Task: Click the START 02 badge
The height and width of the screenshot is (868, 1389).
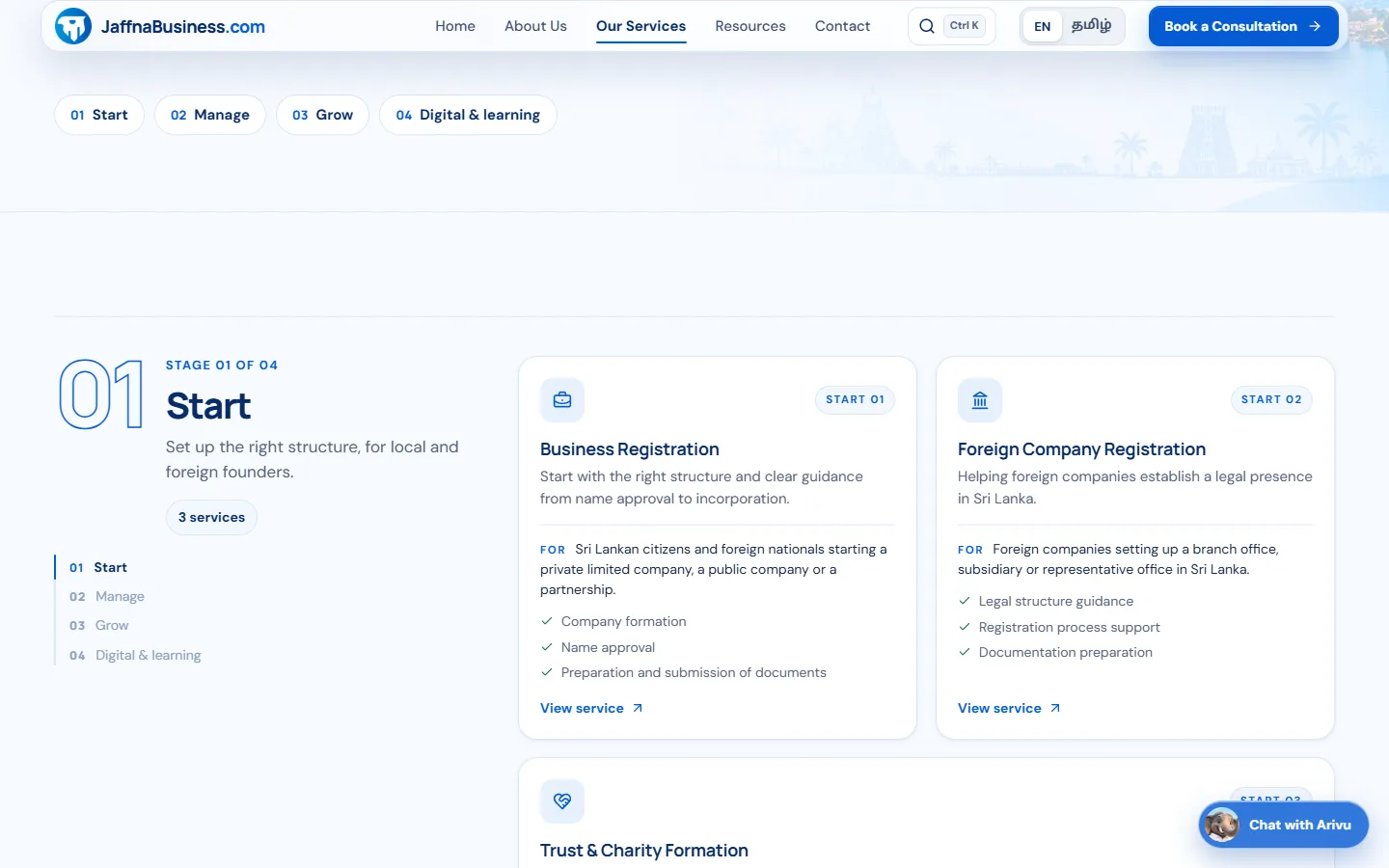Action: [1271, 399]
